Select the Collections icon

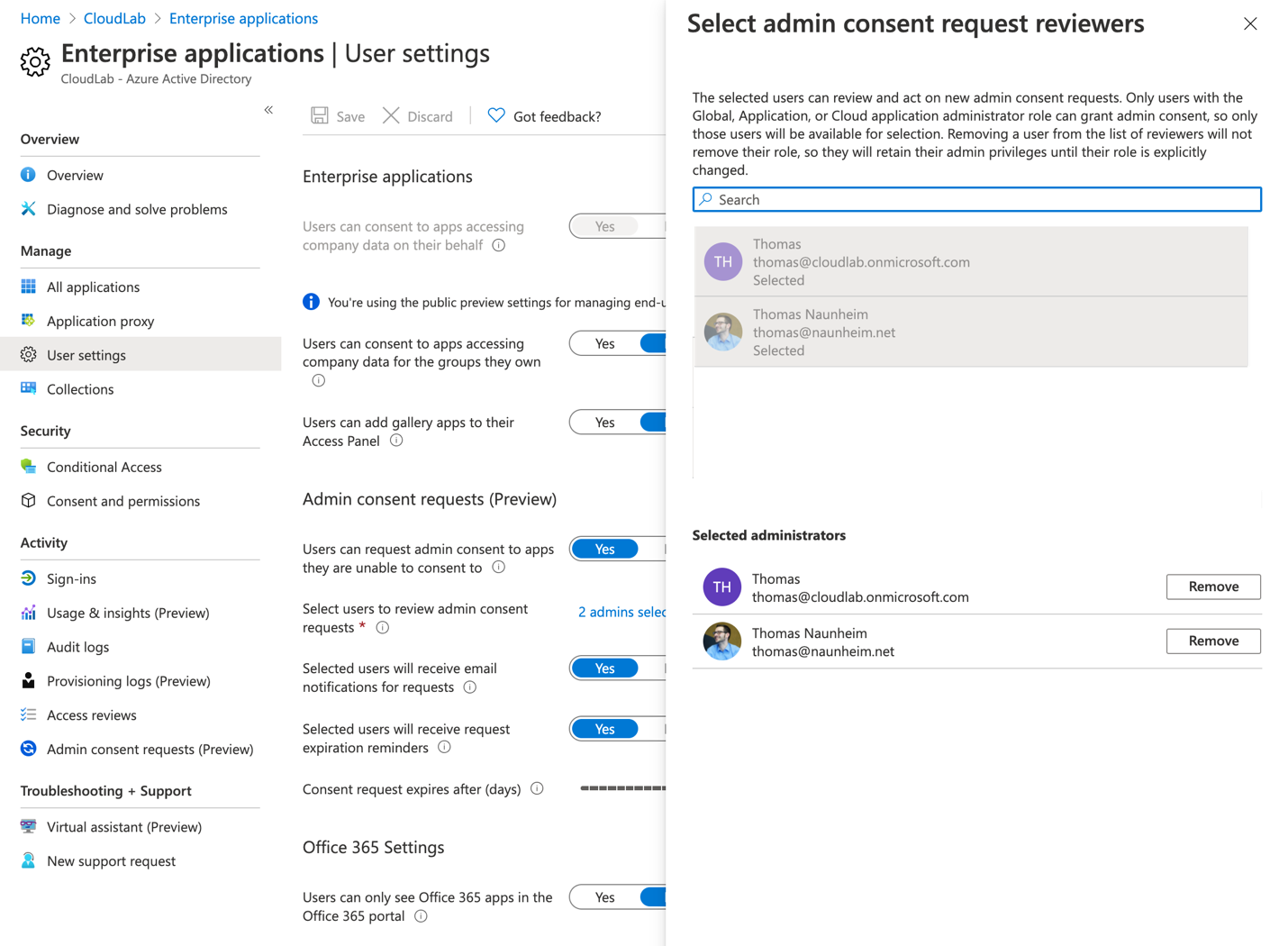pyautogui.click(x=28, y=389)
